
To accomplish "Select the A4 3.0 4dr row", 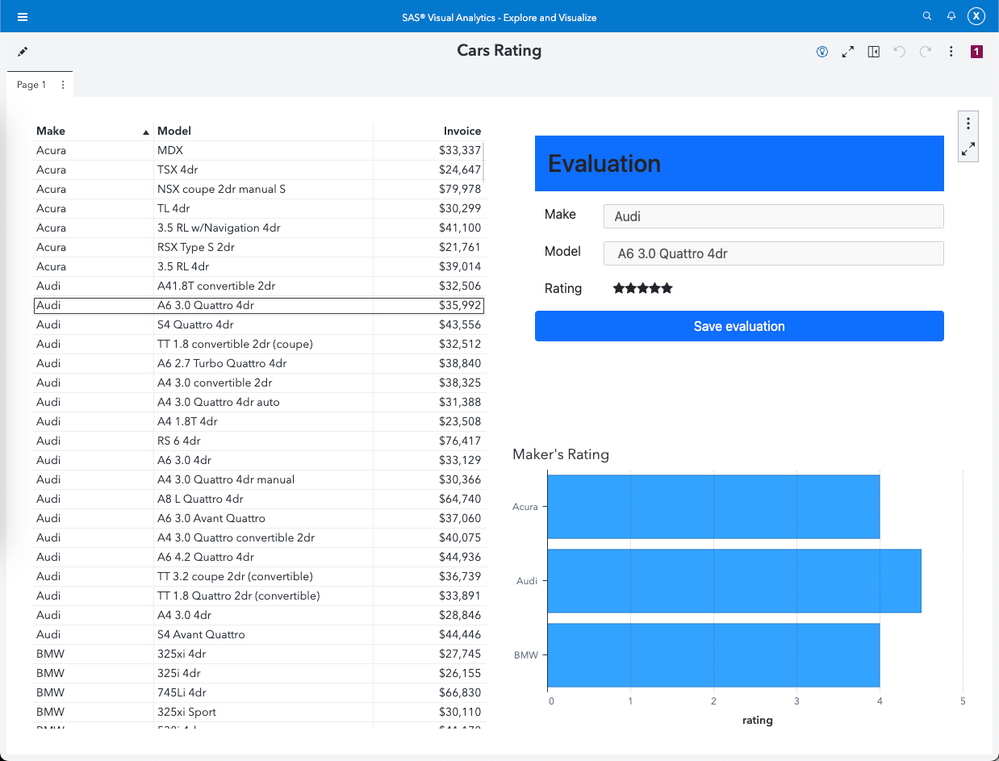I will tap(258, 615).
